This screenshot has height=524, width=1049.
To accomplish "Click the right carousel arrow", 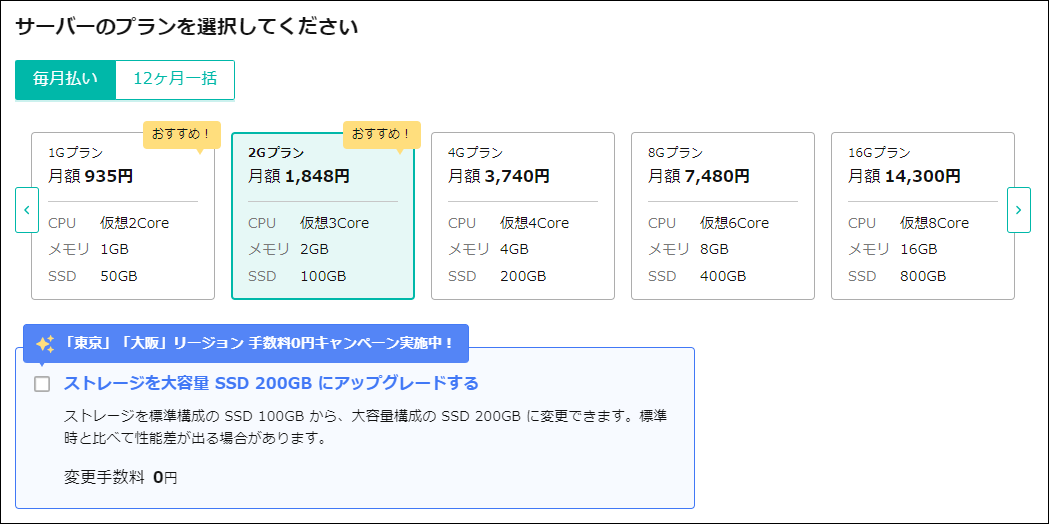I will click(x=1018, y=210).
